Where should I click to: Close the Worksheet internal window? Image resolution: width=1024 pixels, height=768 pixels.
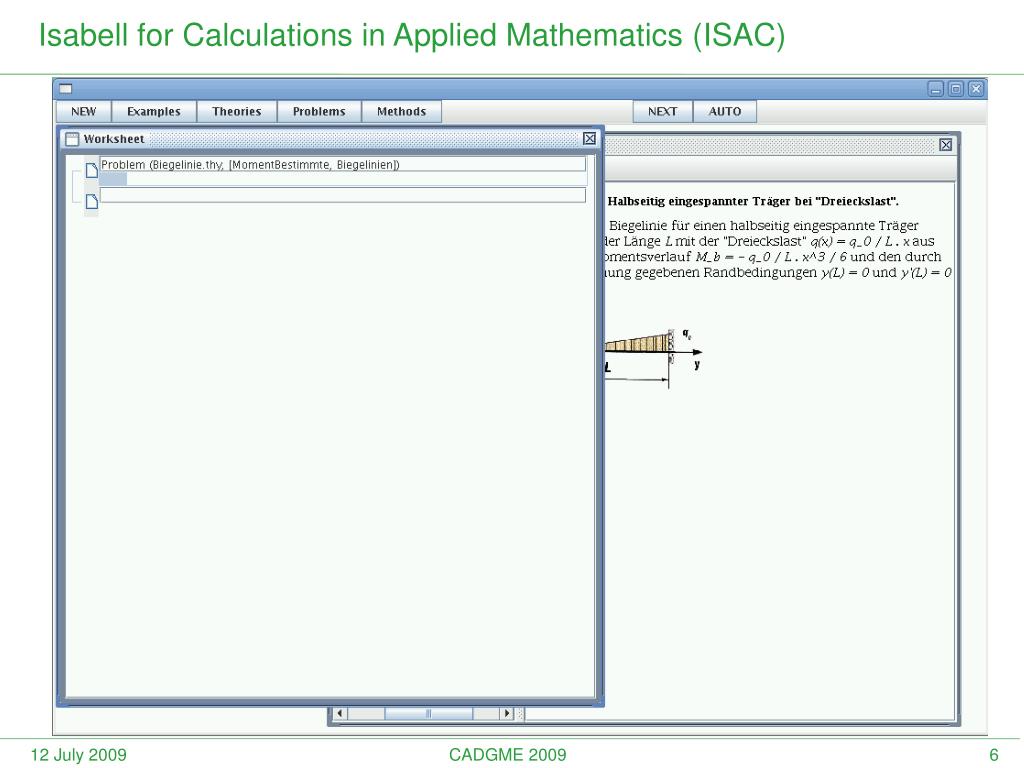[589, 138]
